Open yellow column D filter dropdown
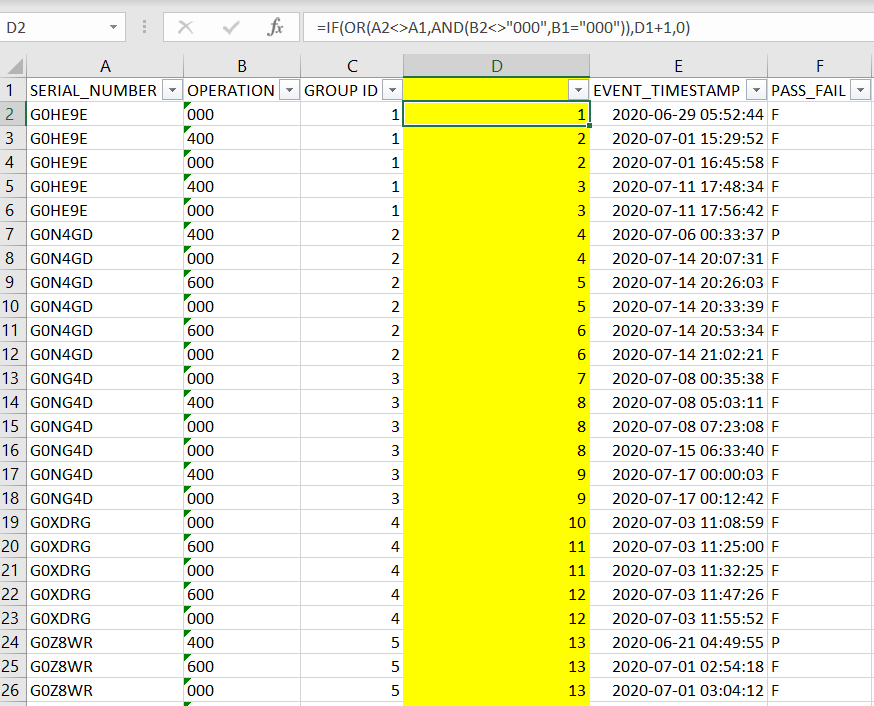This screenshot has height=706, width=874. [x=577, y=91]
